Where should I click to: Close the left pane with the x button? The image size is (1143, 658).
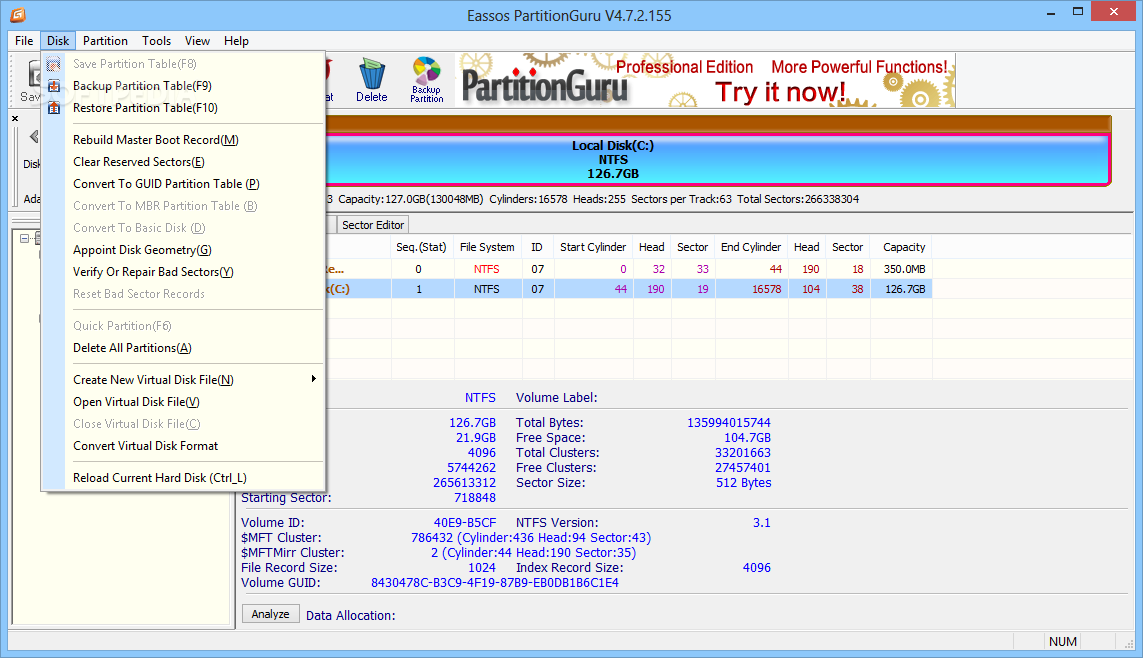click(15, 118)
